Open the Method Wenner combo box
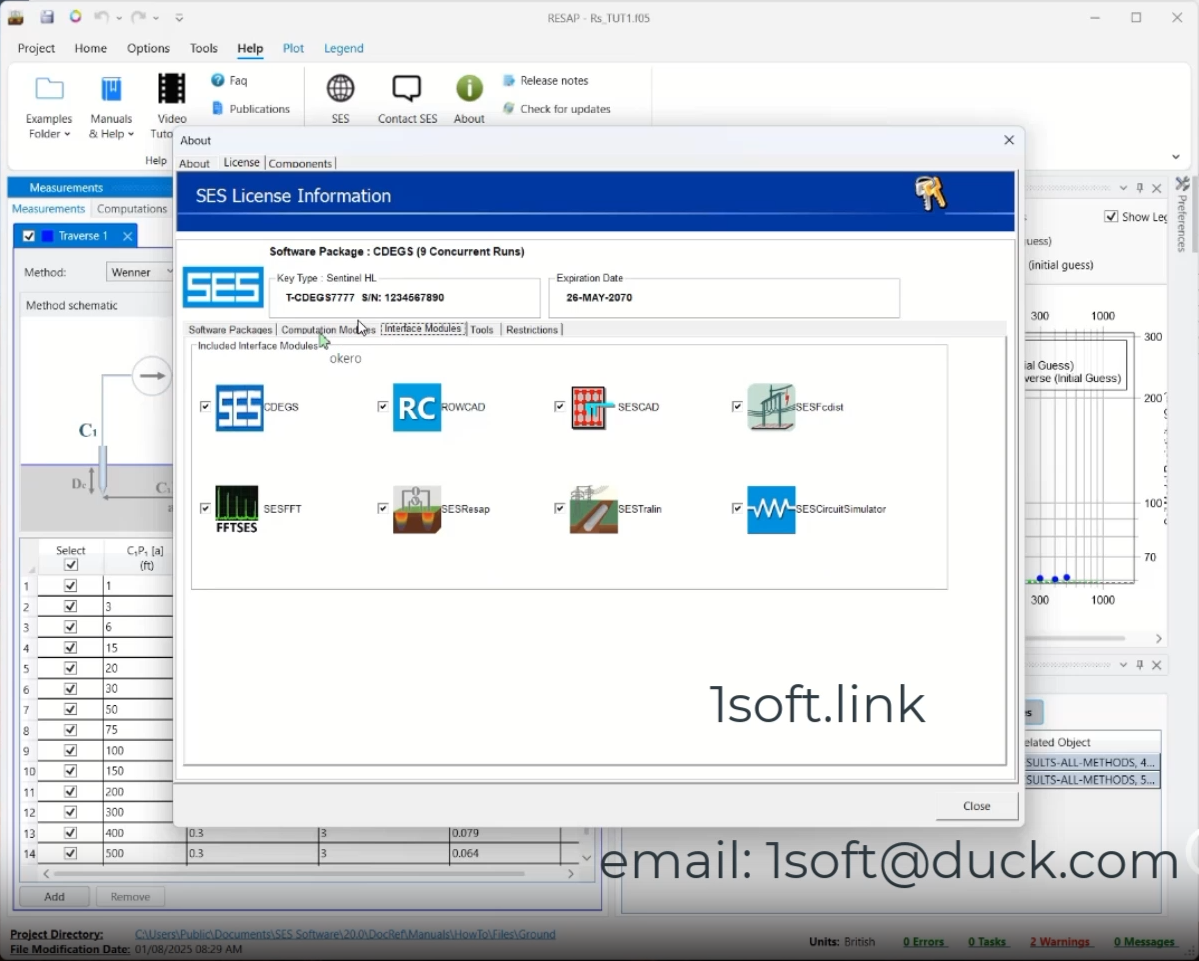 point(140,272)
